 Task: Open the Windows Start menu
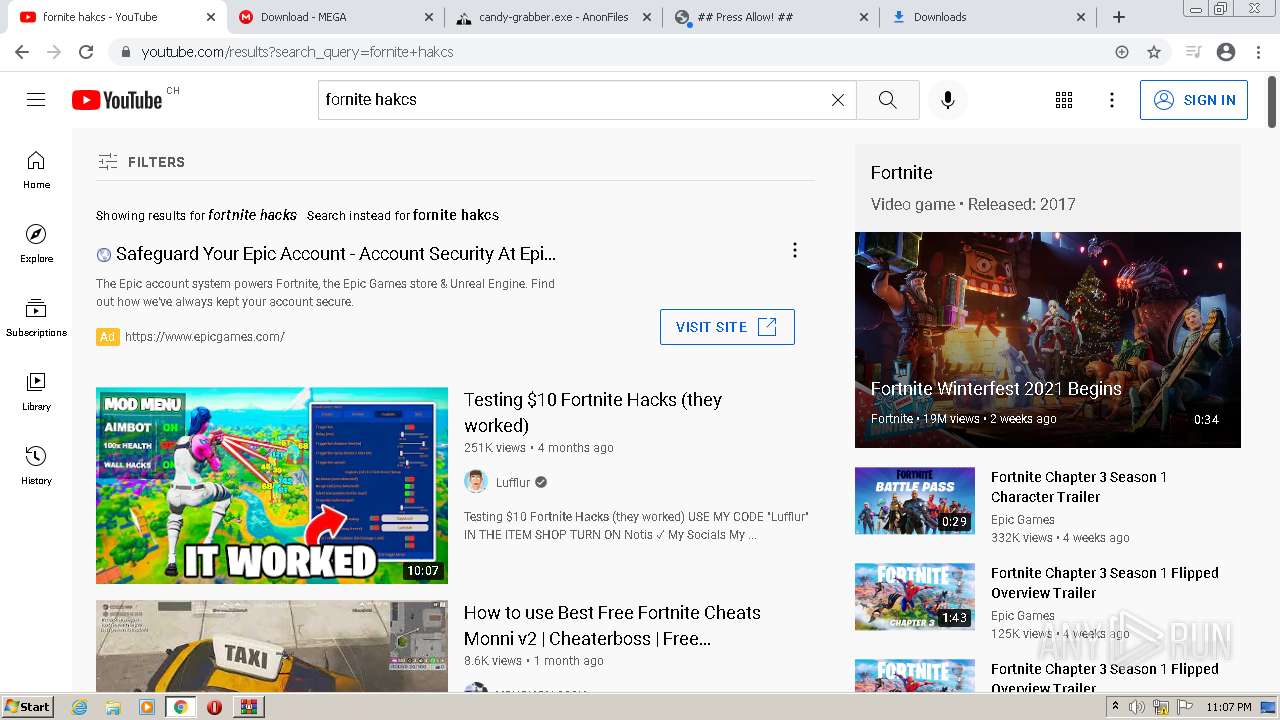pos(28,707)
